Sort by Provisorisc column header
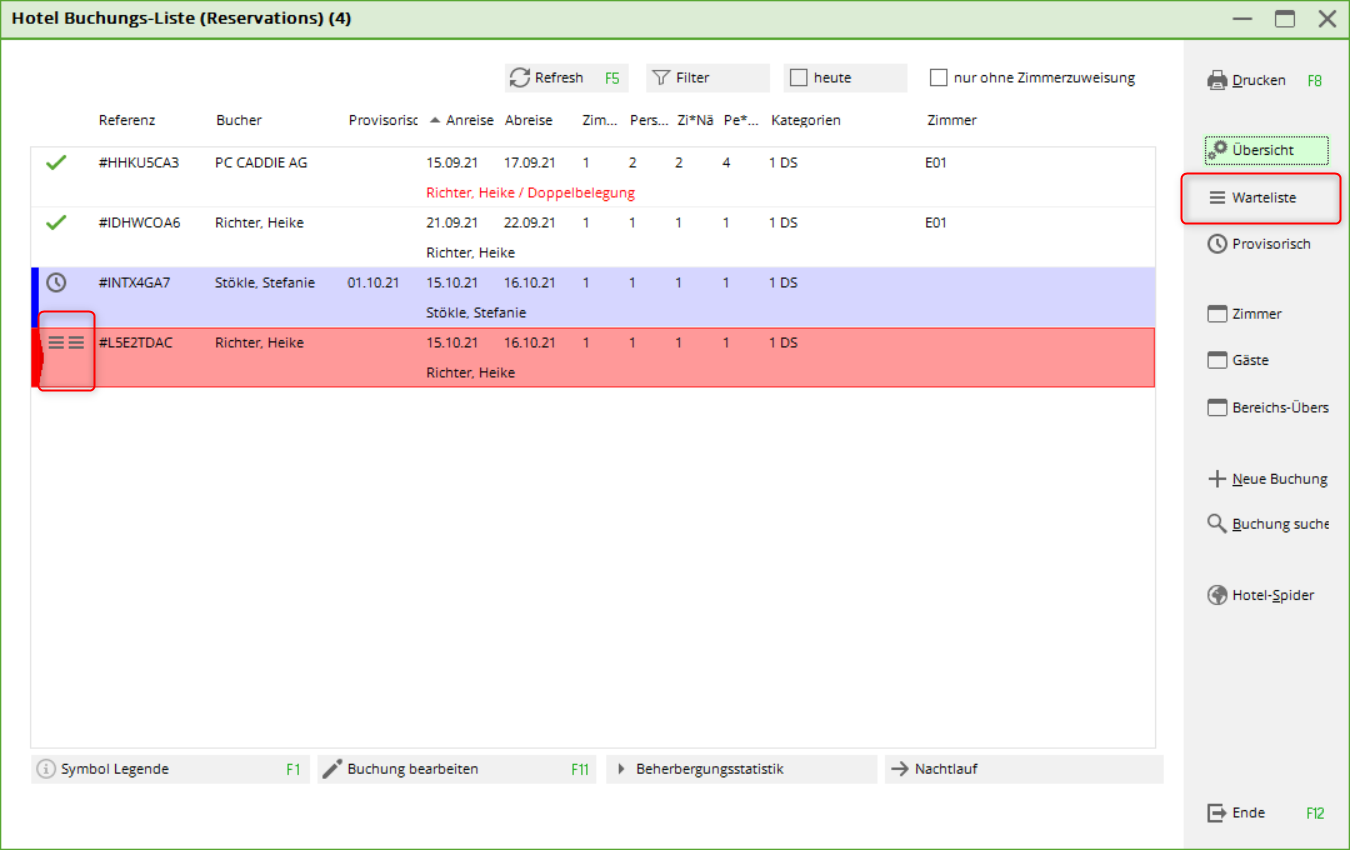Viewport: 1350px width, 850px height. 383,120
